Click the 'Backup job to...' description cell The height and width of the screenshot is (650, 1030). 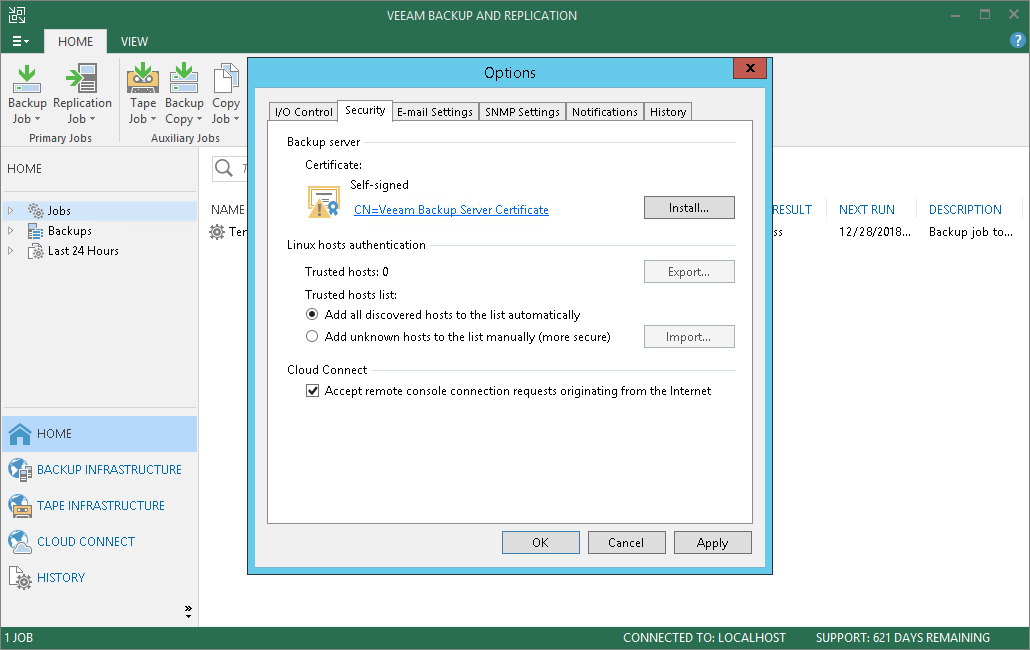click(970, 232)
